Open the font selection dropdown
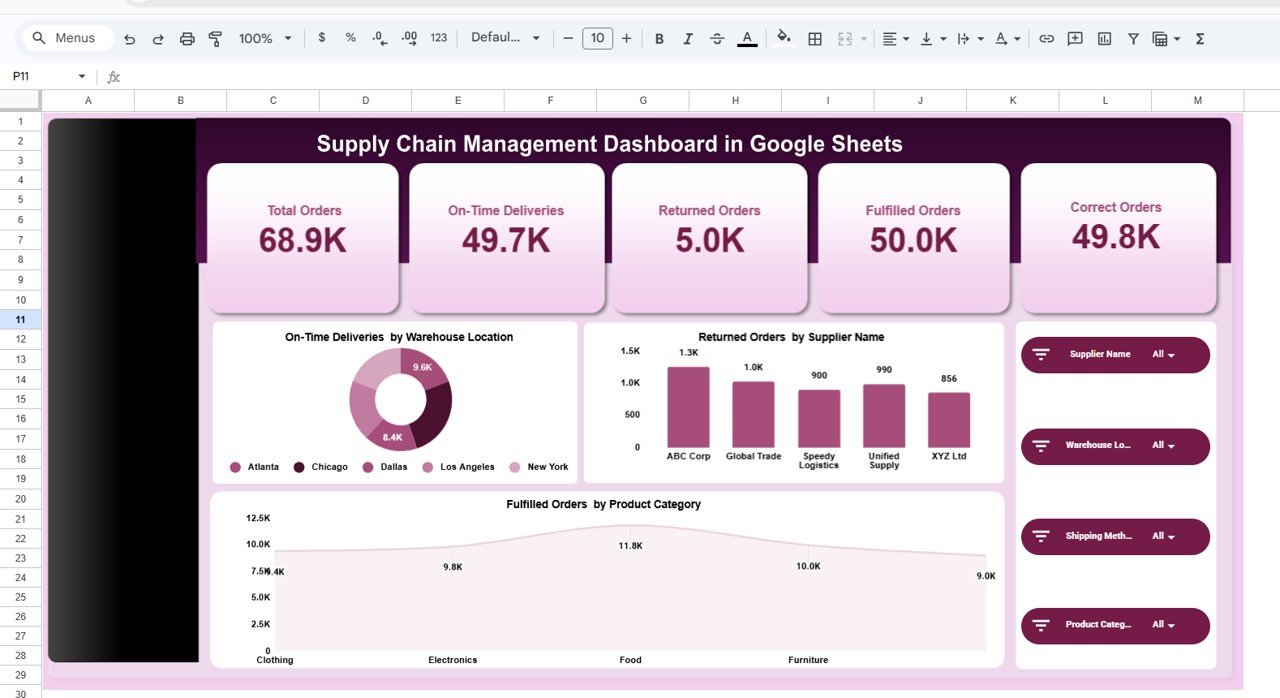1280x698 pixels. click(x=505, y=38)
